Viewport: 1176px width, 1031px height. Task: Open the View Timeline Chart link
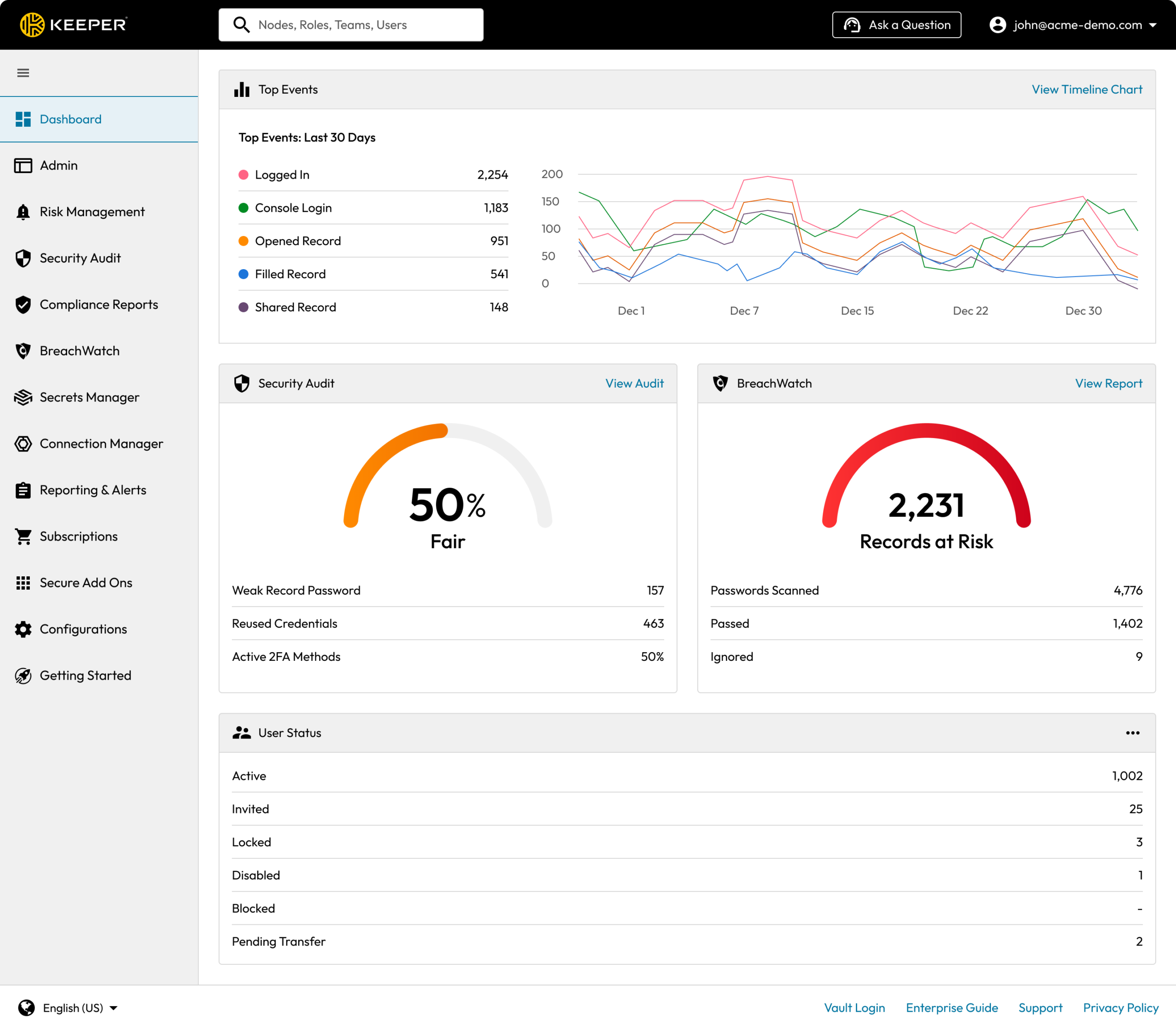click(x=1086, y=89)
